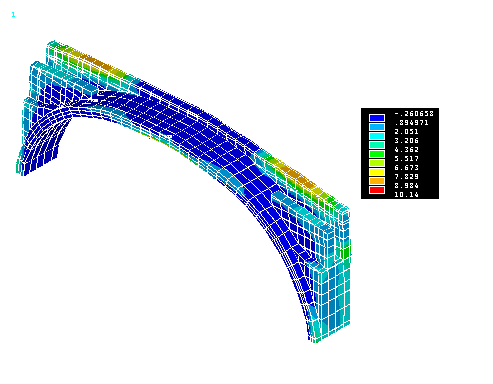Click the light blue .894971 legend swatch
Screen dimensions: 493x384
pyautogui.click(x=377, y=127)
